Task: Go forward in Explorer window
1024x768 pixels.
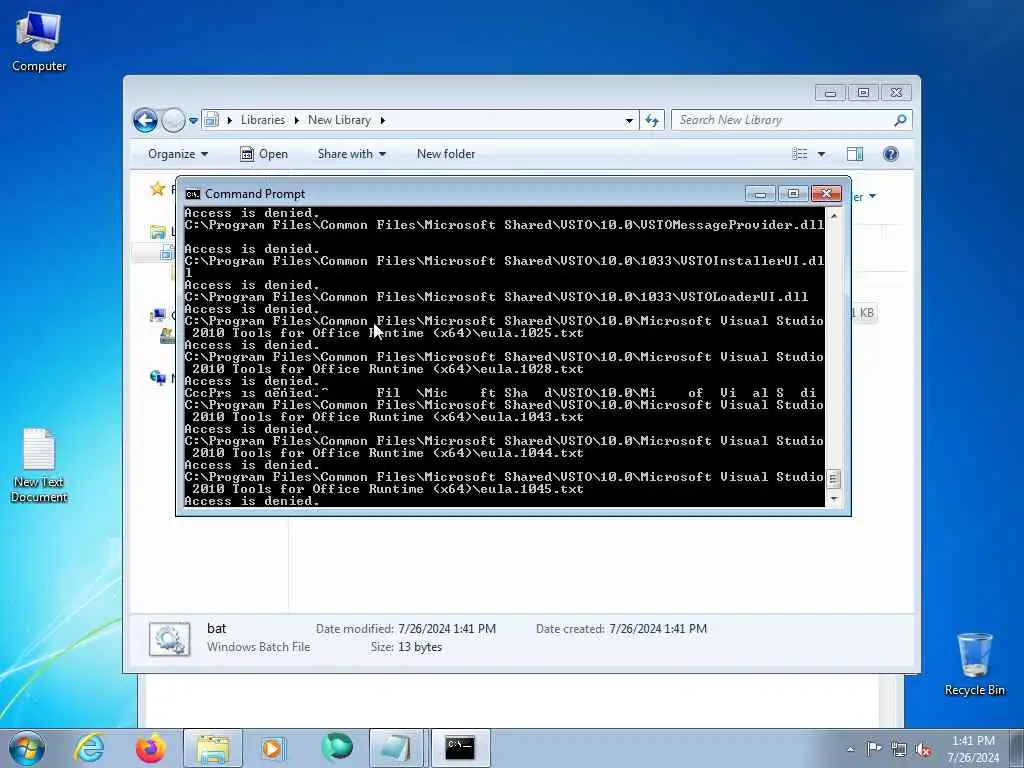Action: [173, 120]
